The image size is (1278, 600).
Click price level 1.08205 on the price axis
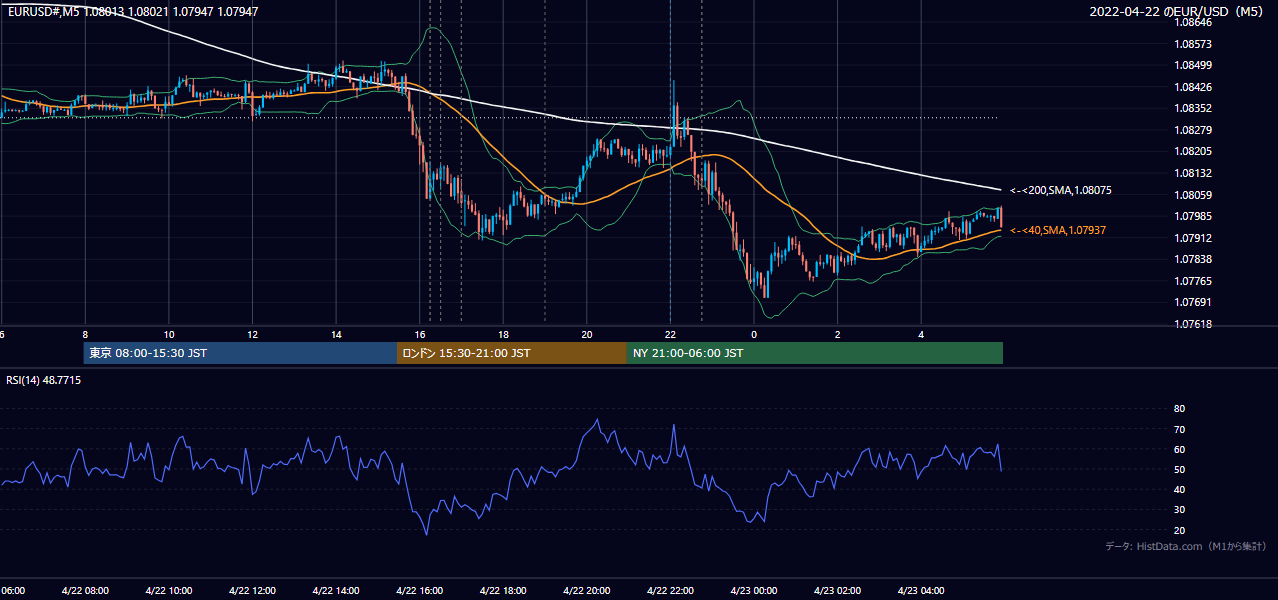[1194, 151]
